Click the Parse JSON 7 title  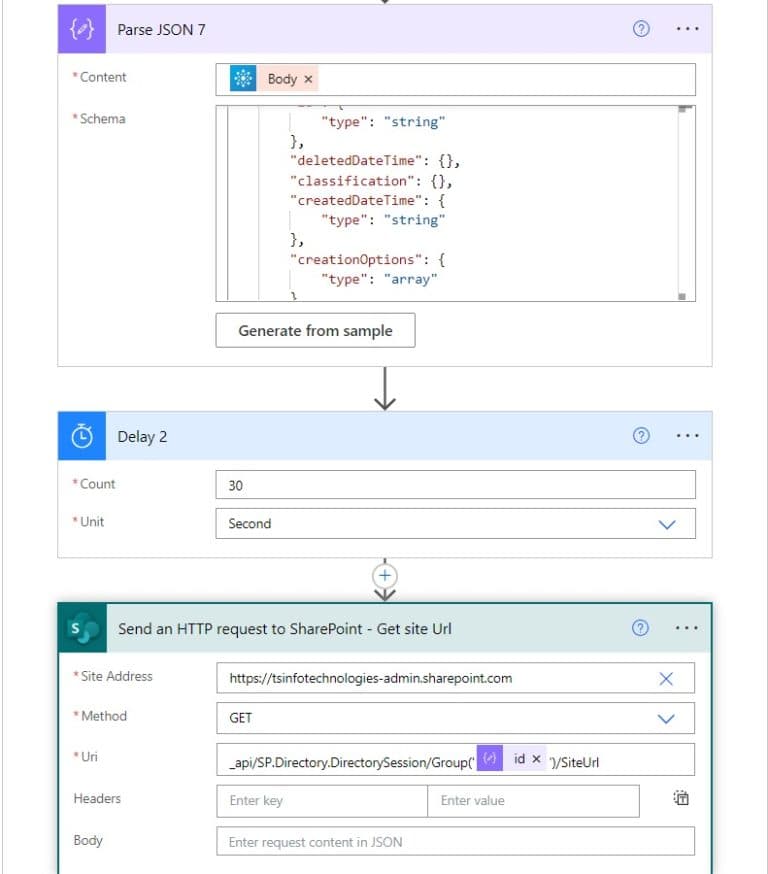point(161,30)
